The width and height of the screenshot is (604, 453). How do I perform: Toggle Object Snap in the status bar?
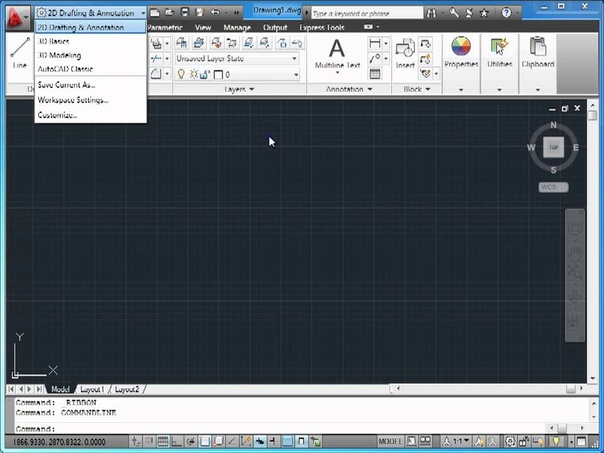pyautogui.click(x=205, y=441)
